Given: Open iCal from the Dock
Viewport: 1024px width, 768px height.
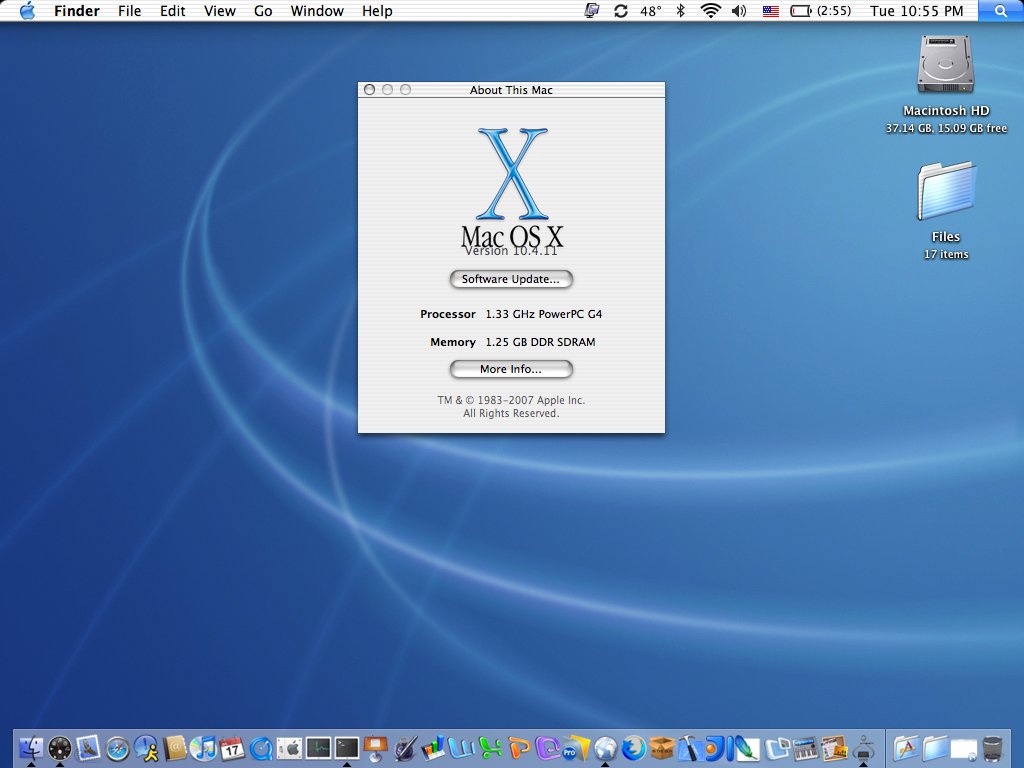Looking at the screenshot, I should (231, 747).
